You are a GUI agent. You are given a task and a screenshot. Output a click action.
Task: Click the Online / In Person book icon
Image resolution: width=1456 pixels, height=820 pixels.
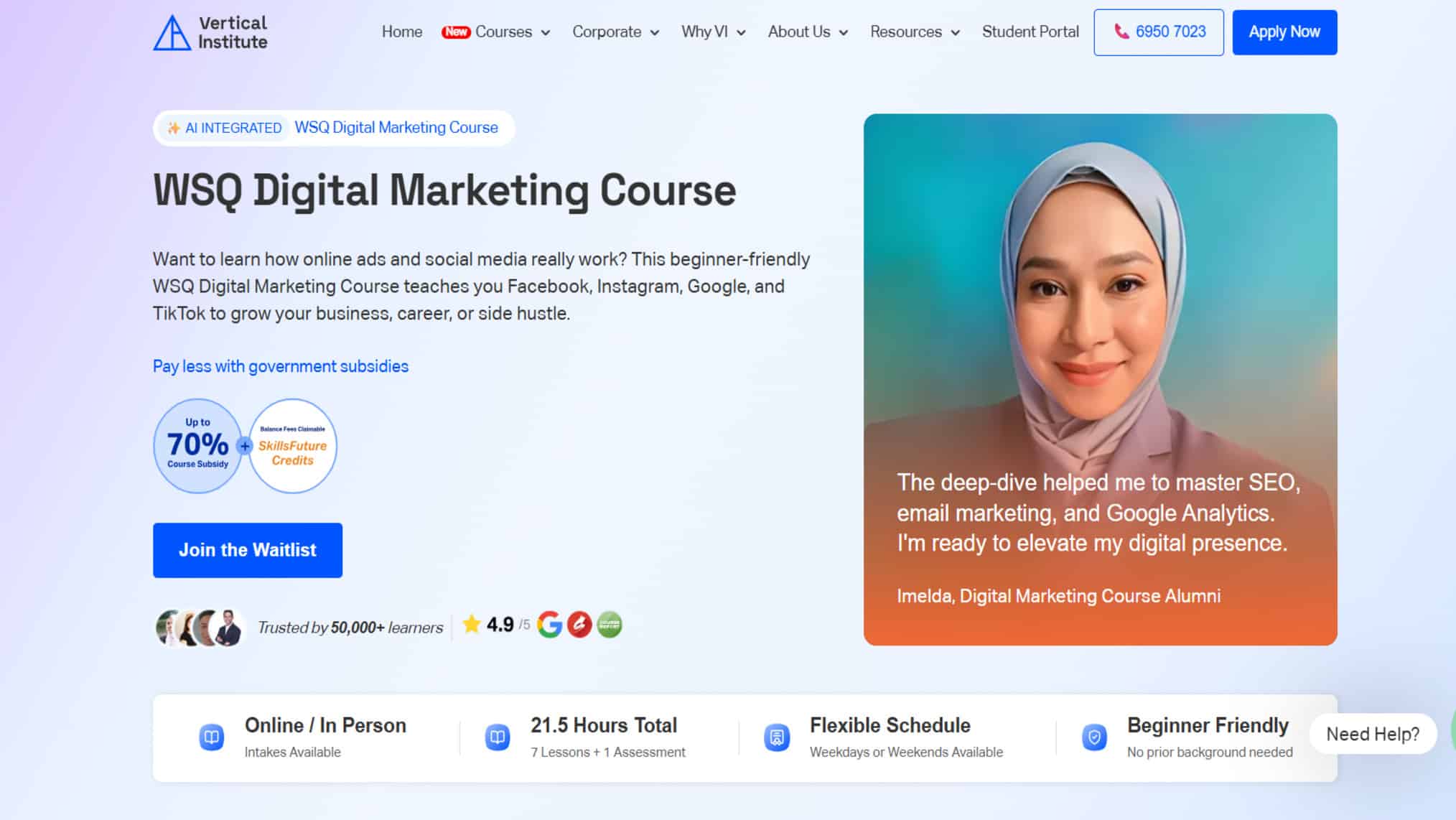[x=211, y=737]
